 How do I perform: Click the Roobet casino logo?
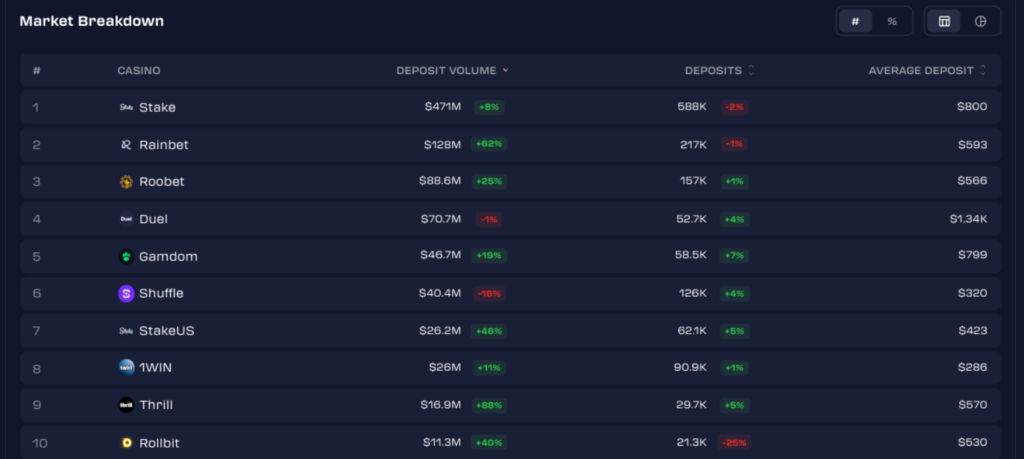[126, 182]
